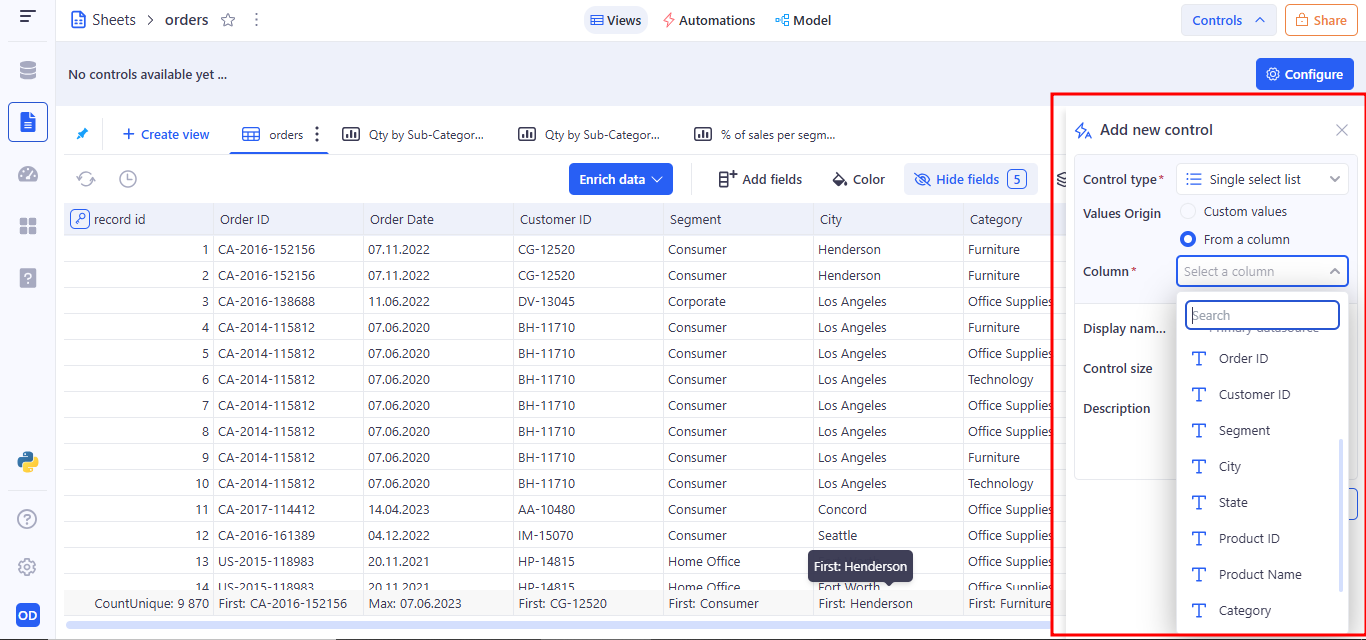The width and height of the screenshot is (1366, 640).
Task: Collapse the Select a column dropdown
Action: coord(1334,271)
